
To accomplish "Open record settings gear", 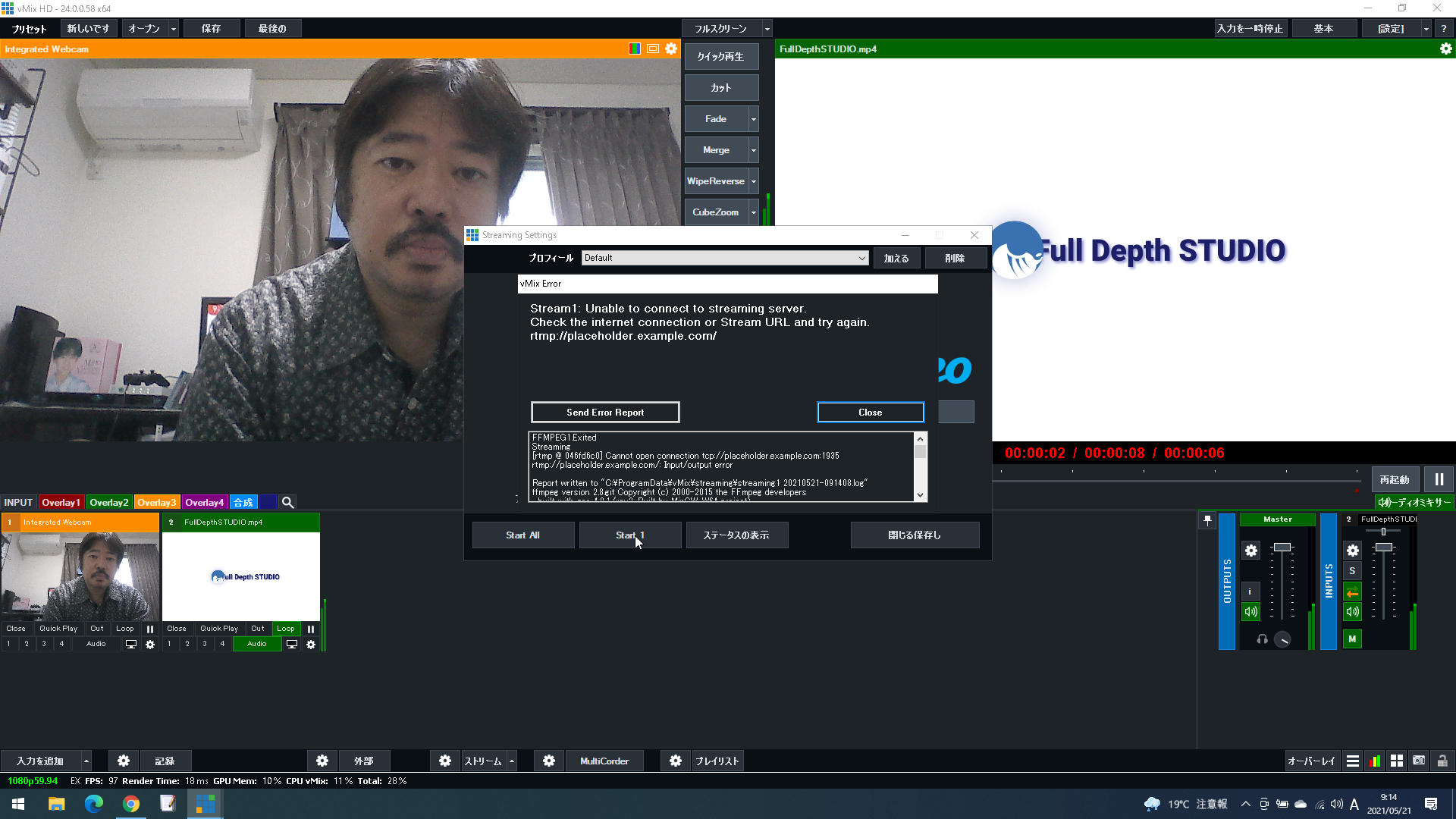I will click(x=124, y=761).
